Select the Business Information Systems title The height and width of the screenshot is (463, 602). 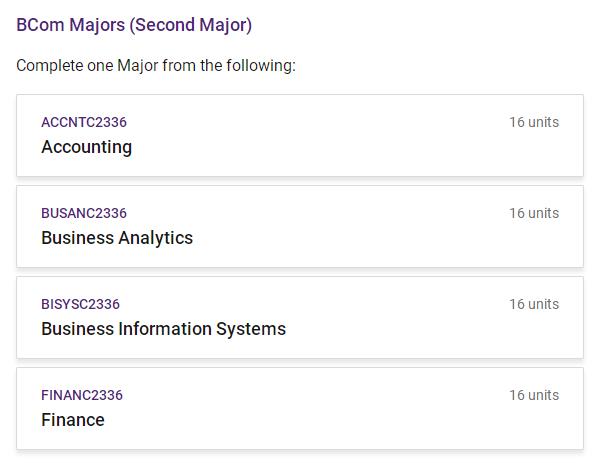pos(163,329)
